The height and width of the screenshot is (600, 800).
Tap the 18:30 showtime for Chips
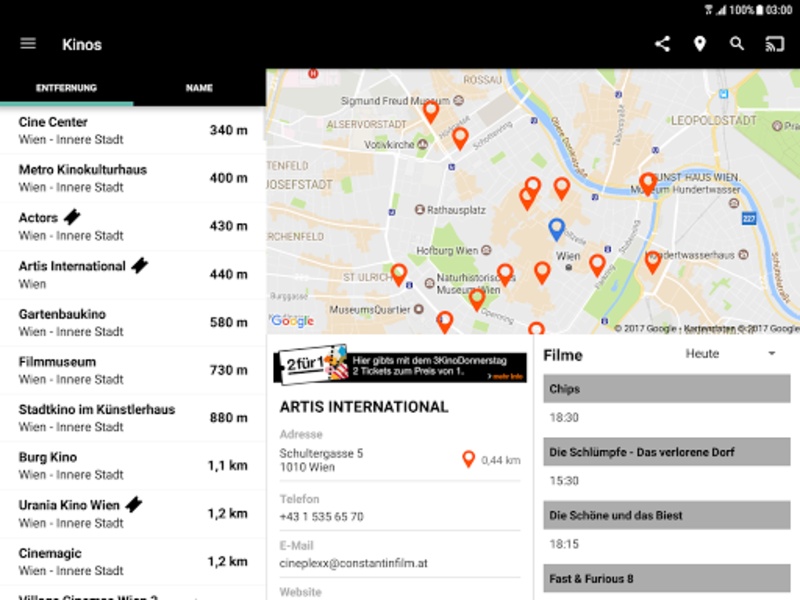coord(564,418)
